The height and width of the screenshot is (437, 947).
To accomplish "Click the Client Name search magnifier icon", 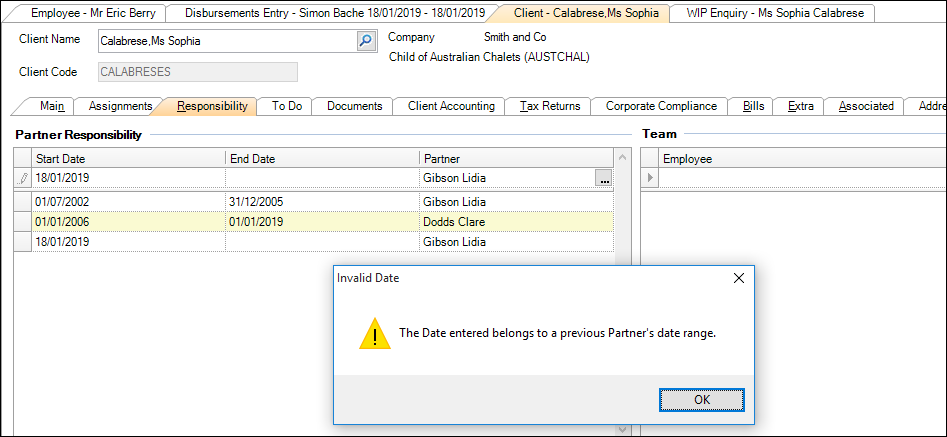I will point(365,41).
